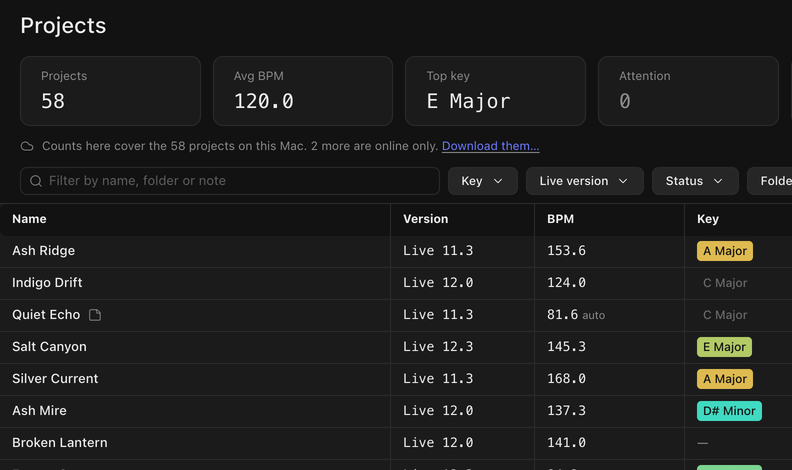Click the 145.3 BPM value
792x470 pixels.
click(x=566, y=347)
